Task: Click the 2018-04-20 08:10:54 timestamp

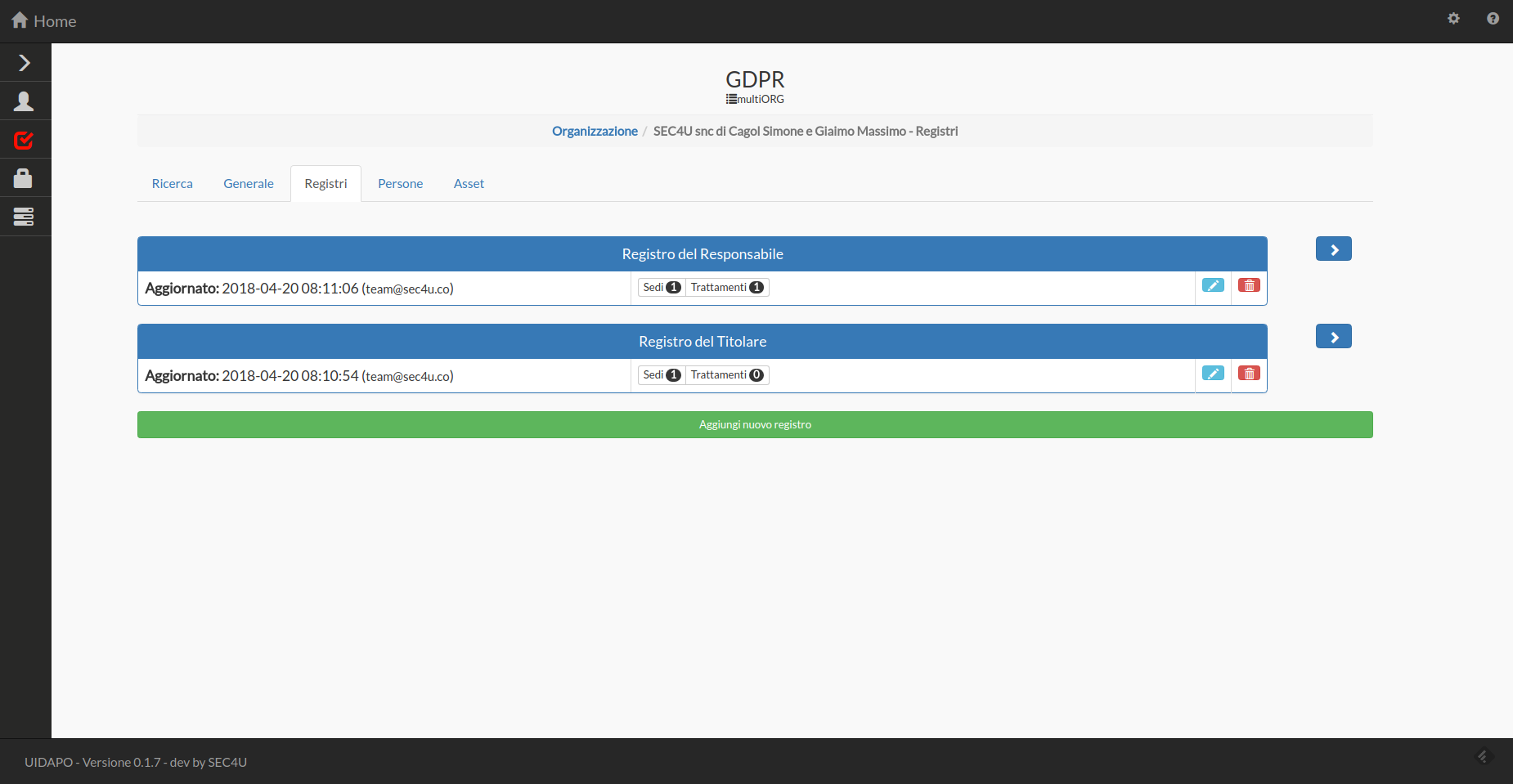Action: click(x=290, y=376)
